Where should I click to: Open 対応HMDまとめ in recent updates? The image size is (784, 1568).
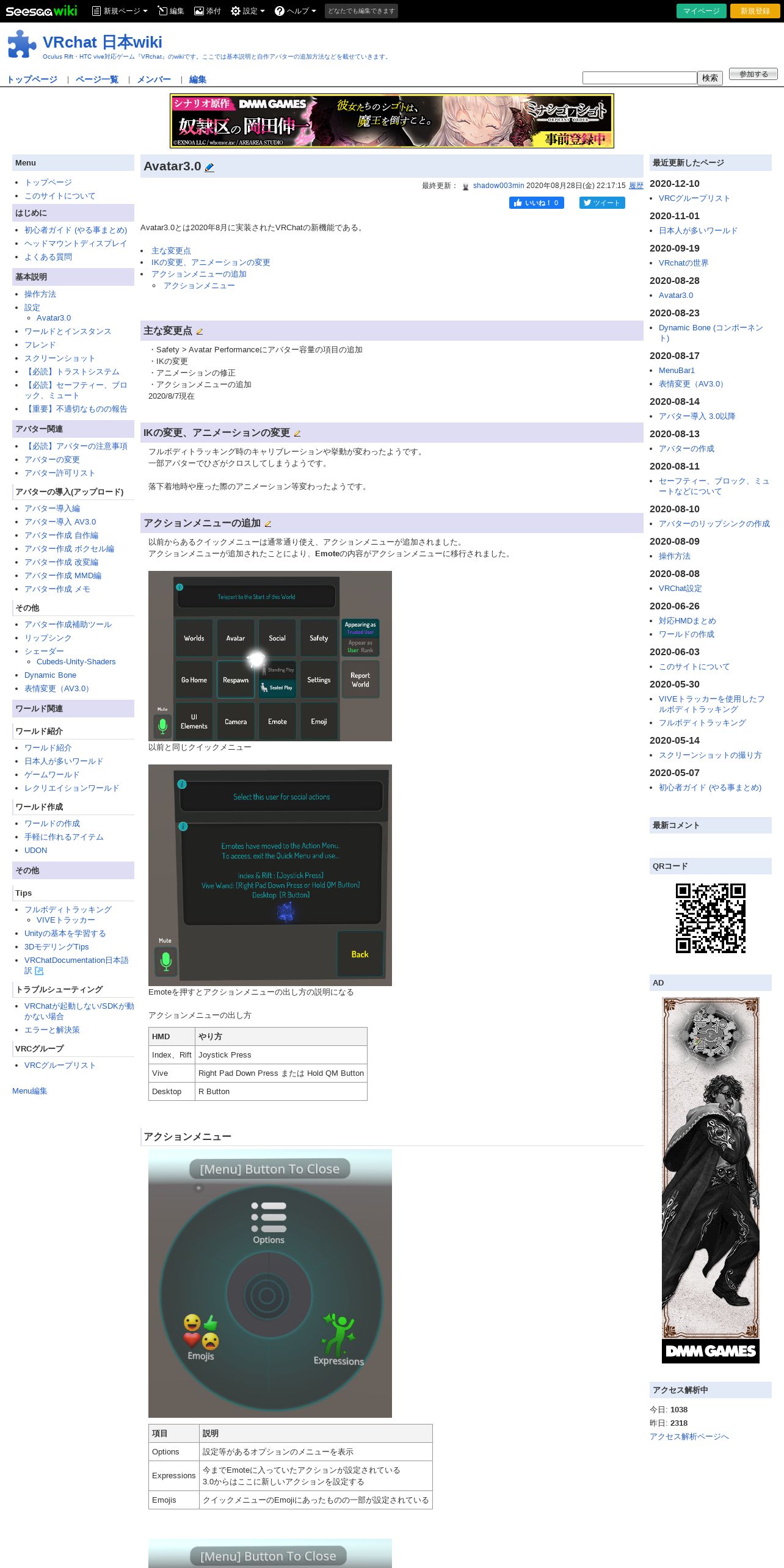click(x=688, y=621)
